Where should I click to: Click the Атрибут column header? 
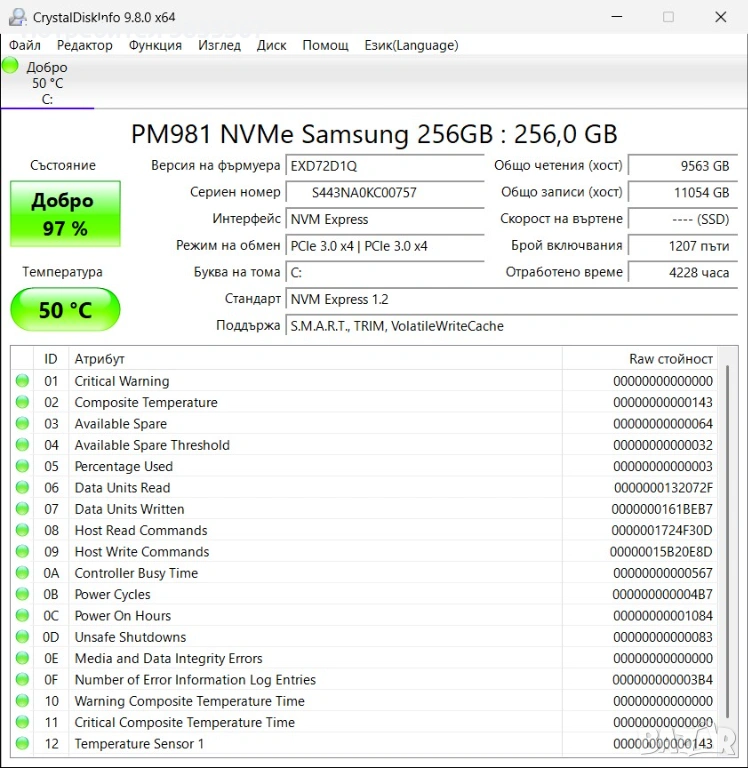[100, 358]
